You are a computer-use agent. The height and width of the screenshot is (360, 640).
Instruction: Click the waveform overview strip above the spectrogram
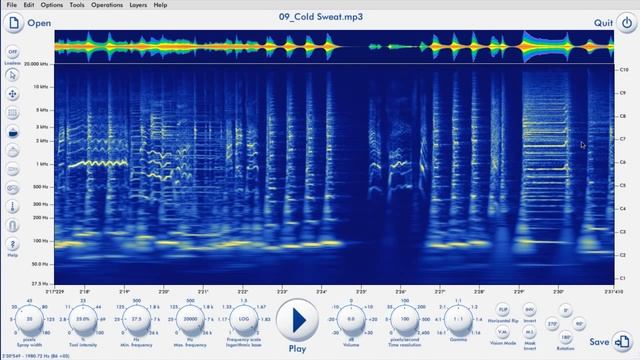(334, 47)
